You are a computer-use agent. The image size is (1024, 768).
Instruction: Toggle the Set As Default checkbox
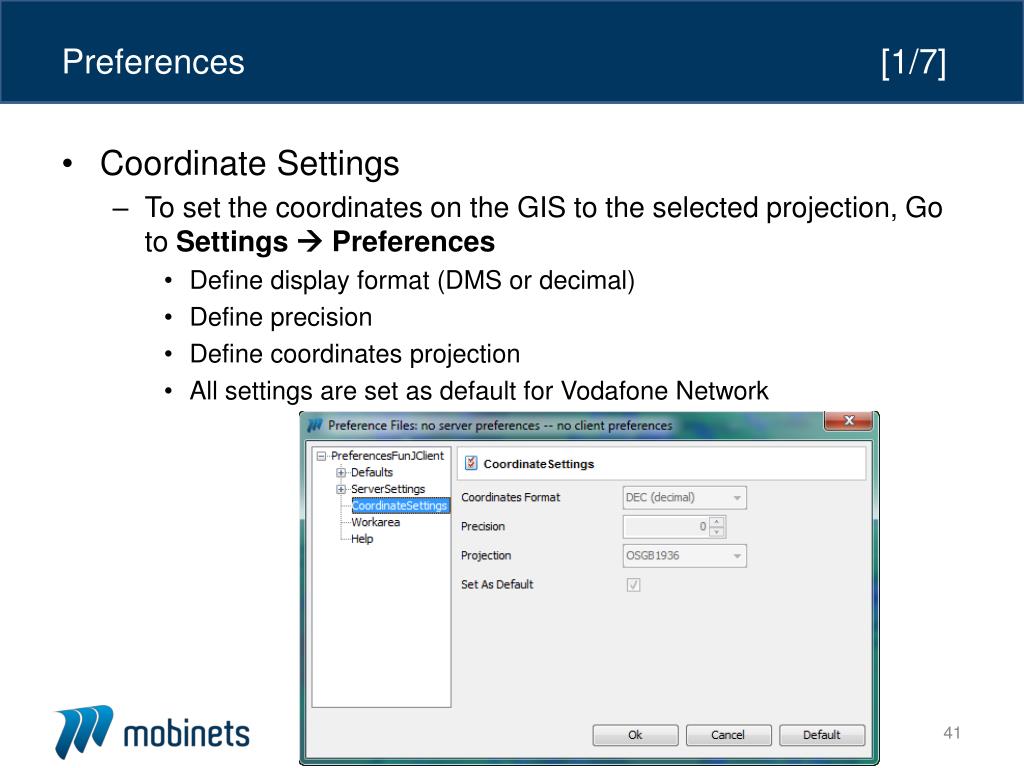633,584
